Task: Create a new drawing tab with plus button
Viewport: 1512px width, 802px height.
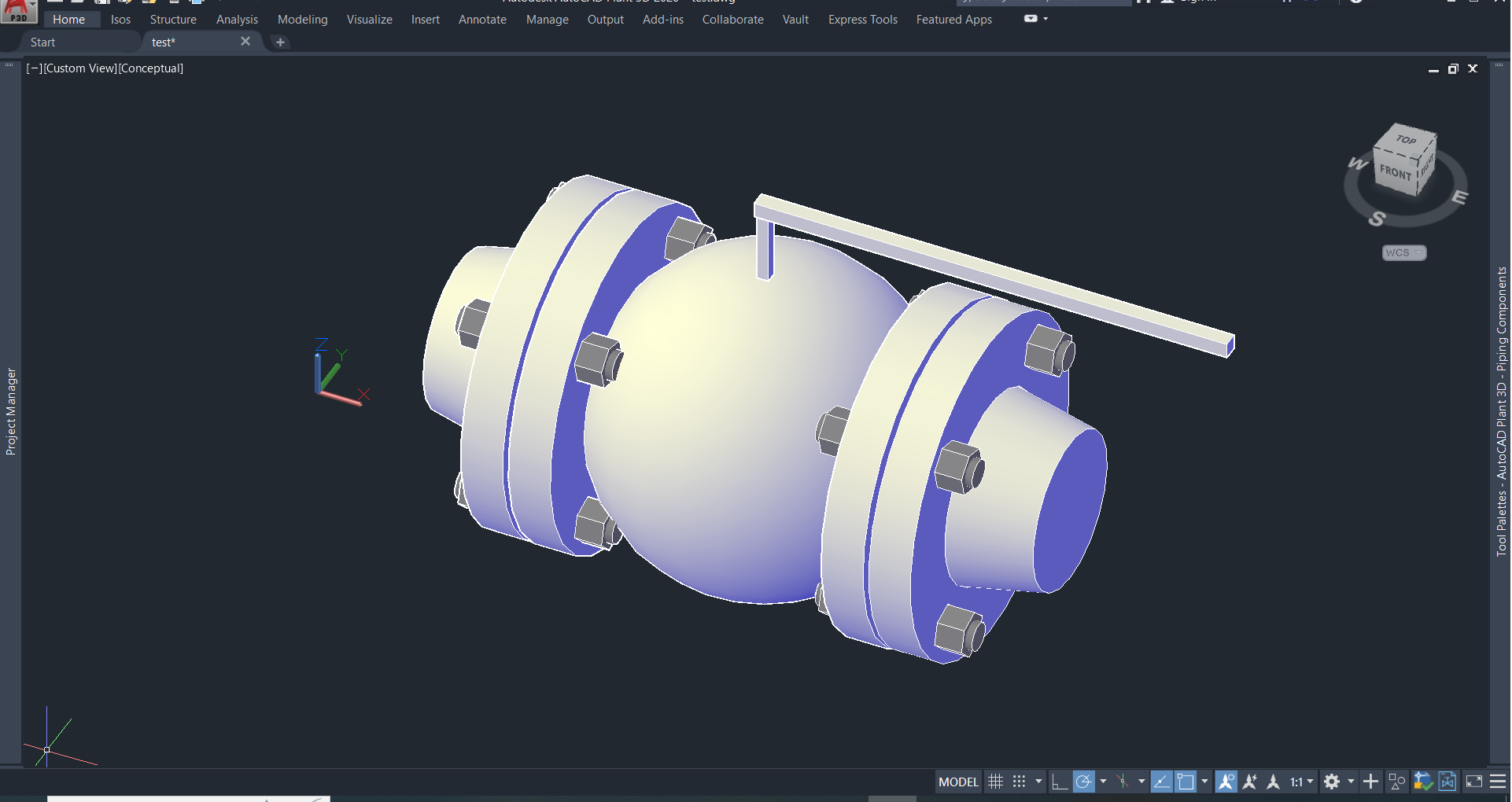Action: coord(280,42)
